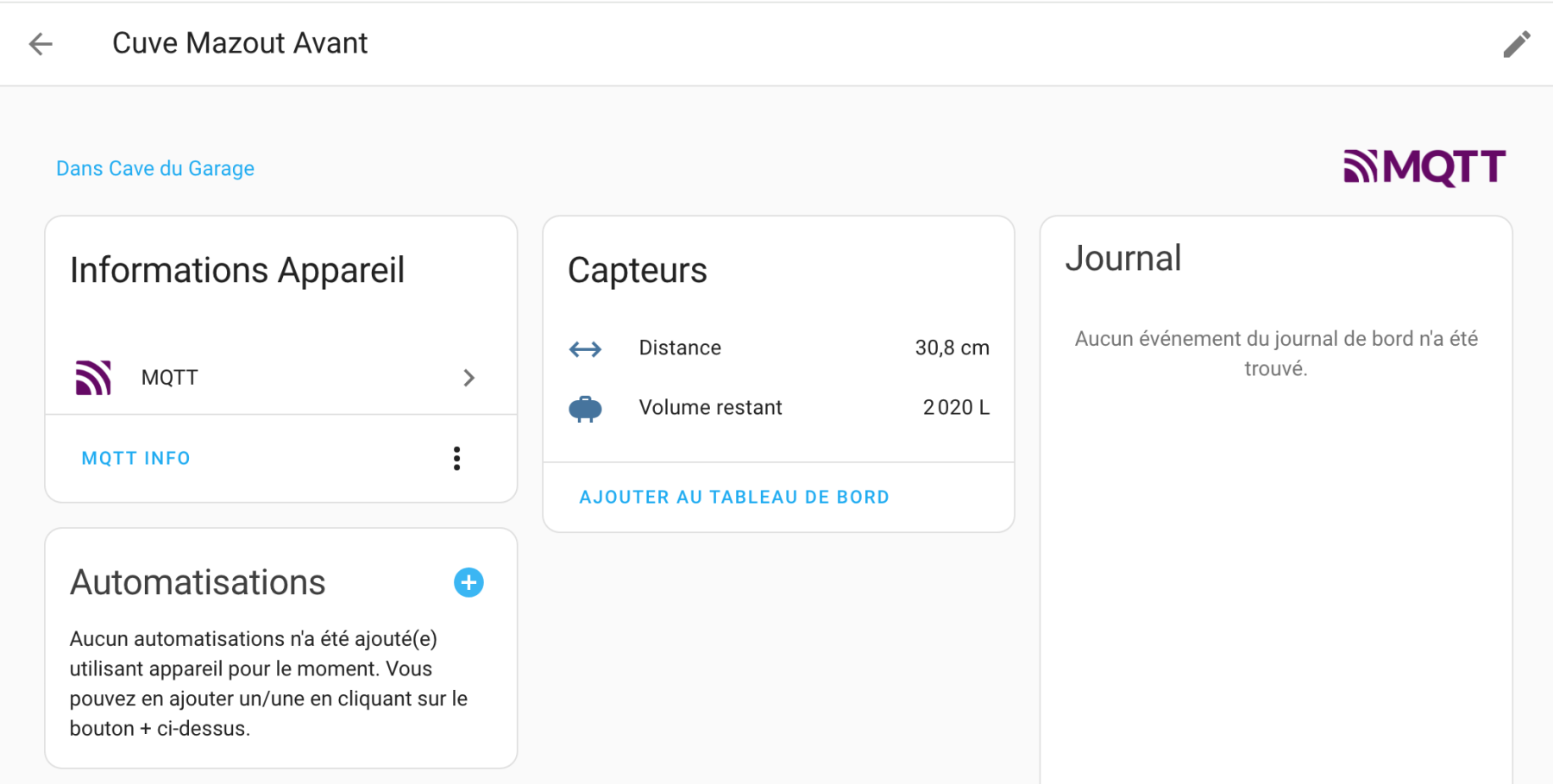Click the MQTT integration icon in Informations Appareil
Image resolution: width=1553 pixels, height=784 pixels.
(x=93, y=378)
